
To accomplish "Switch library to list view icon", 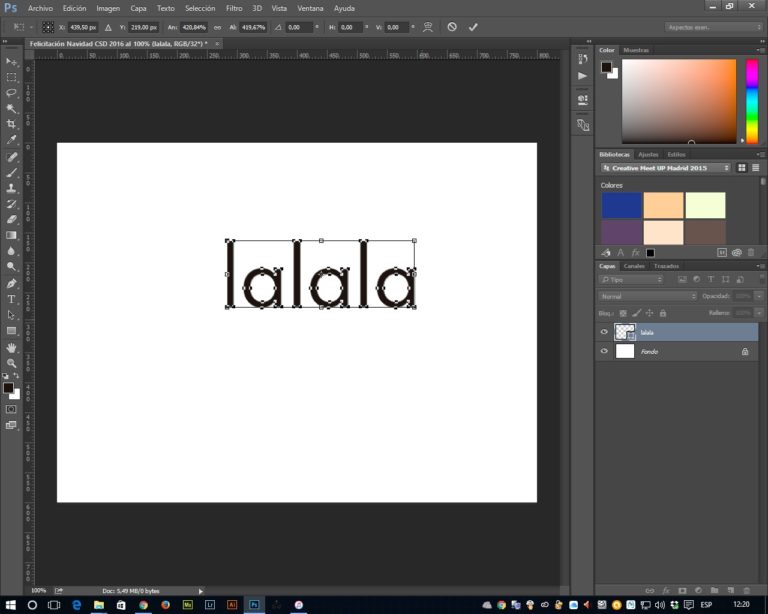I will (x=754, y=168).
